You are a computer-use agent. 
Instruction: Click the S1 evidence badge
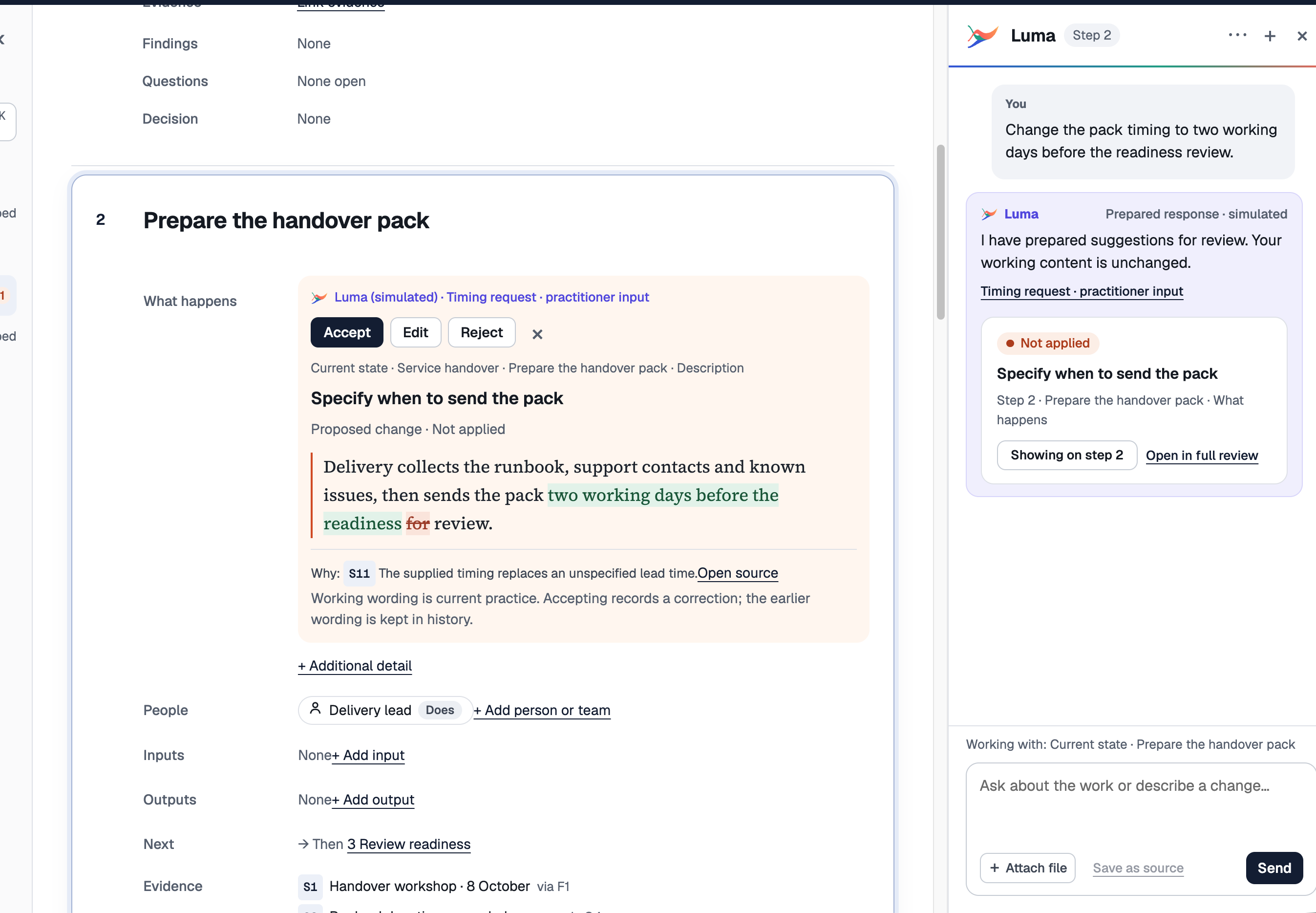310,887
